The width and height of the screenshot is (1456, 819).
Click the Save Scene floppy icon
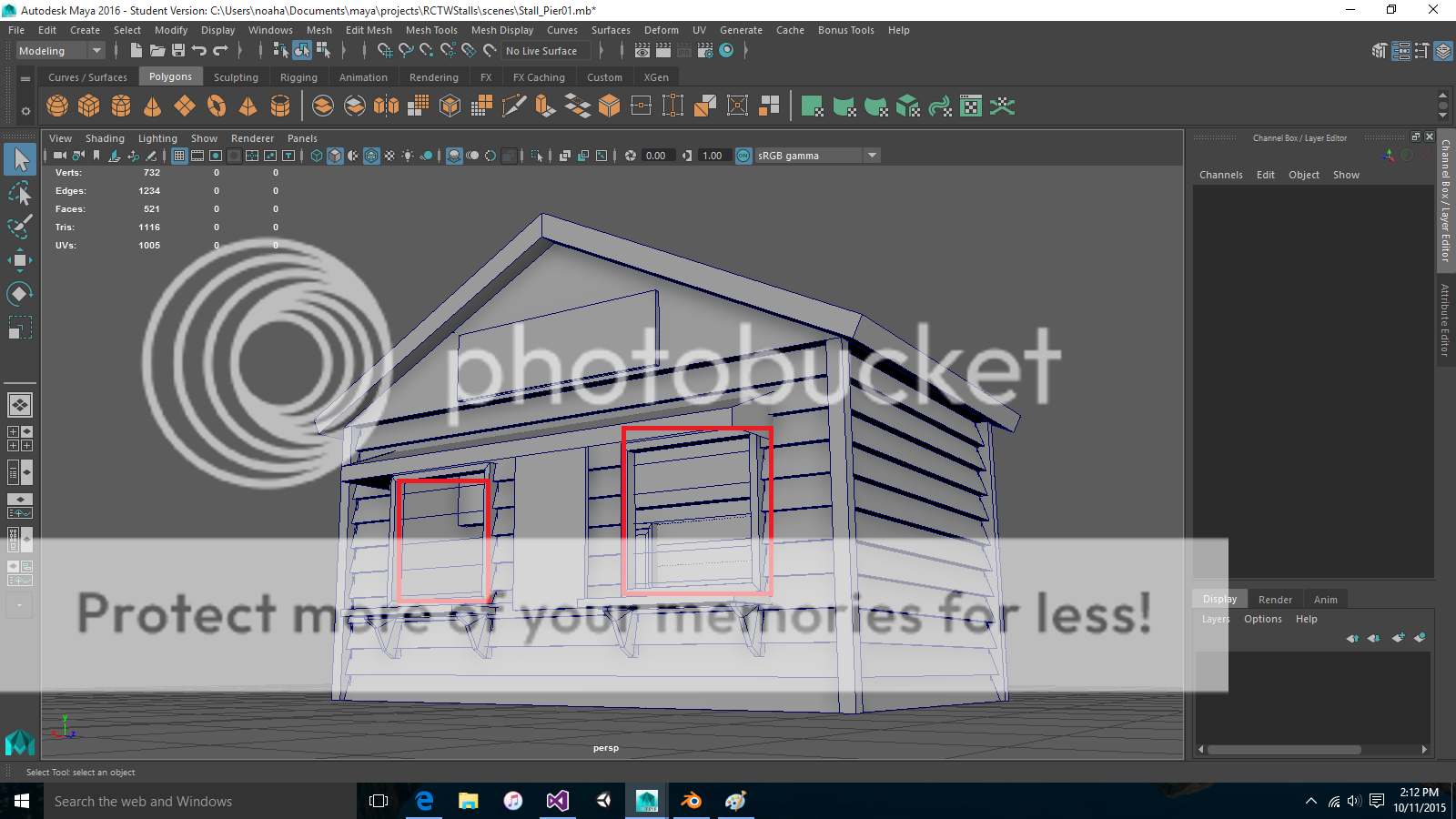(x=178, y=51)
